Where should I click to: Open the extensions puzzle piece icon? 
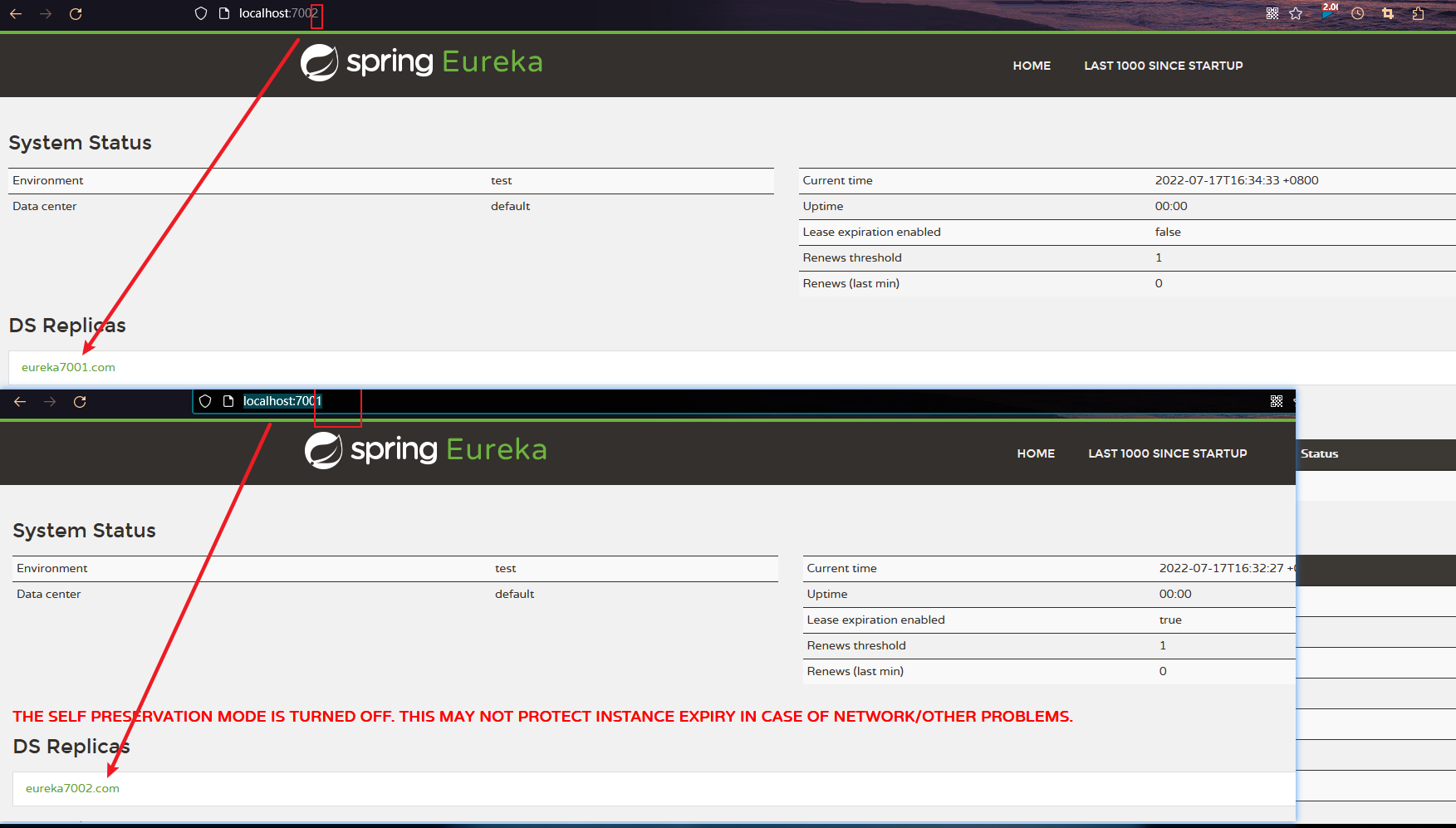pyautogui.click(x=1418, y=13)
